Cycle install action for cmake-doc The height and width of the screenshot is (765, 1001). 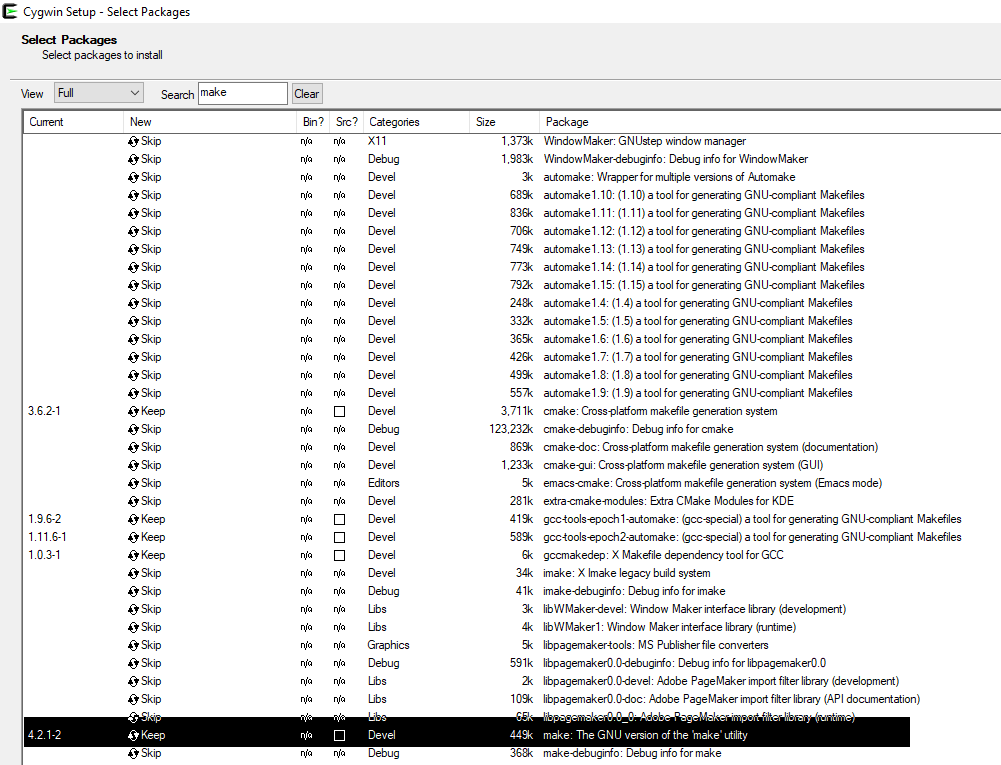[x=133, y=447]
